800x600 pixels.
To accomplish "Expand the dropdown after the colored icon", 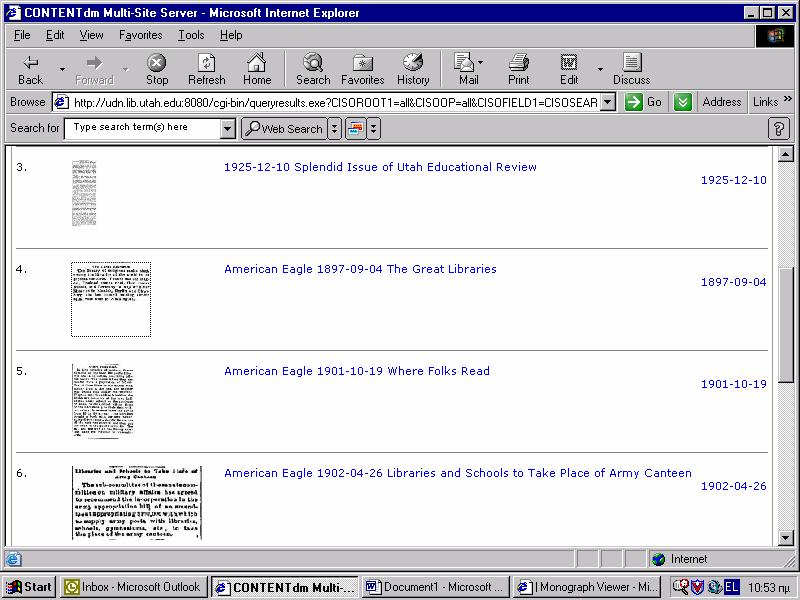I will [373, 129].
